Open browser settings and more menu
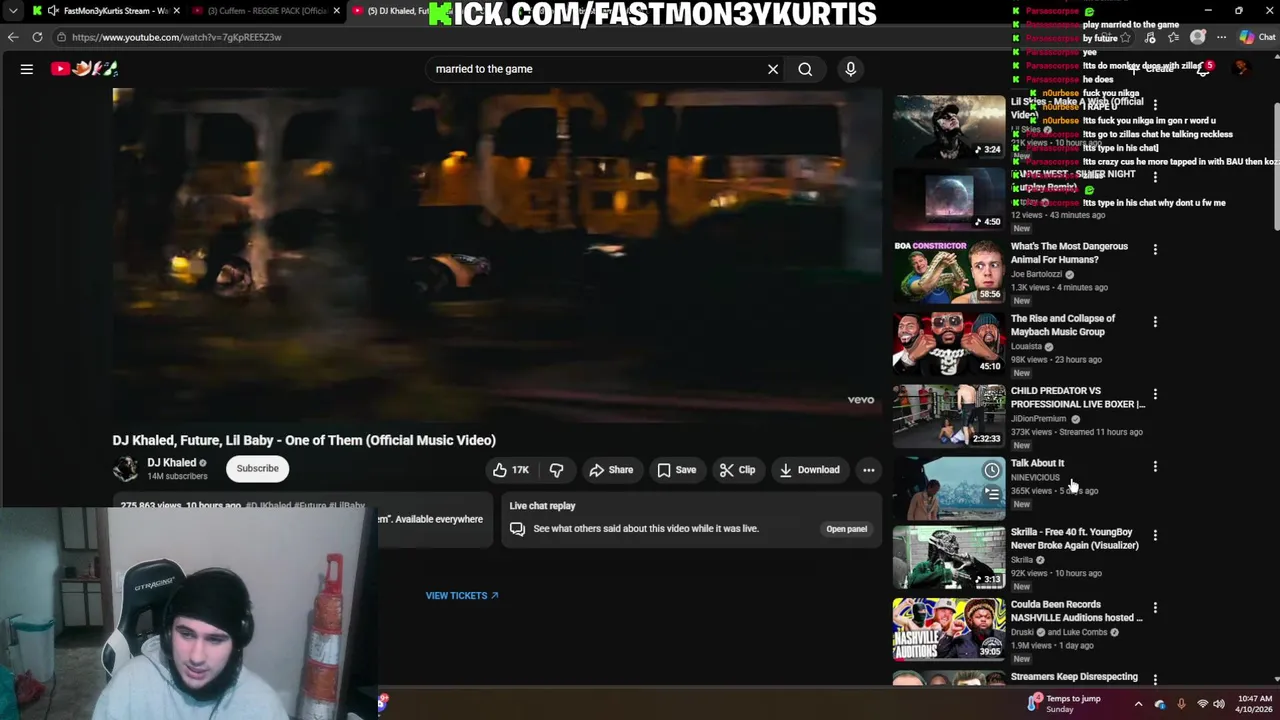The image size is (1280, 720). 1221,37
